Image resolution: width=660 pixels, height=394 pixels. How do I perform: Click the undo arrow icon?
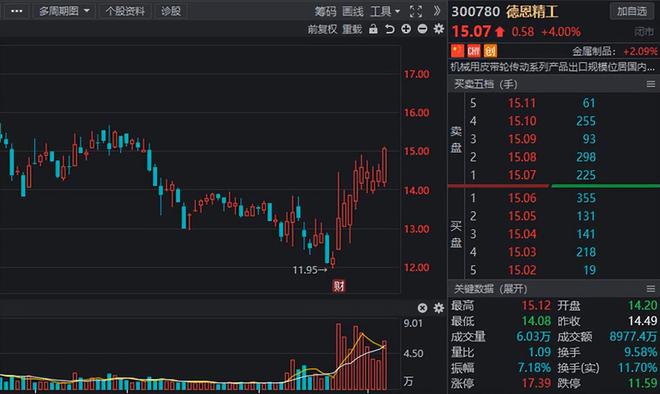point(390,29)
